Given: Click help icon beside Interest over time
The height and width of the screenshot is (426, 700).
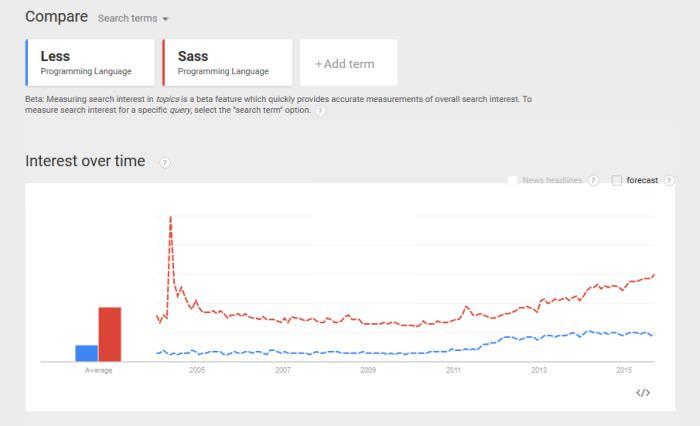Looking at the screenshot, I should [165, 162].
